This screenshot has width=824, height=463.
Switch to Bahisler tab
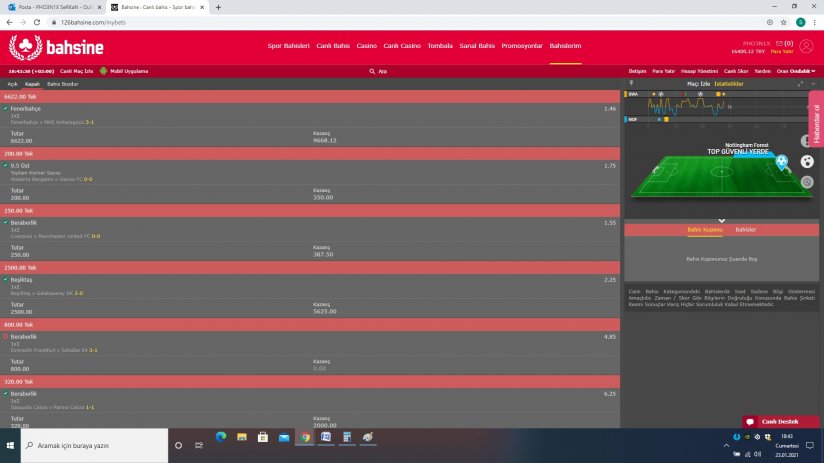point(745,230)
